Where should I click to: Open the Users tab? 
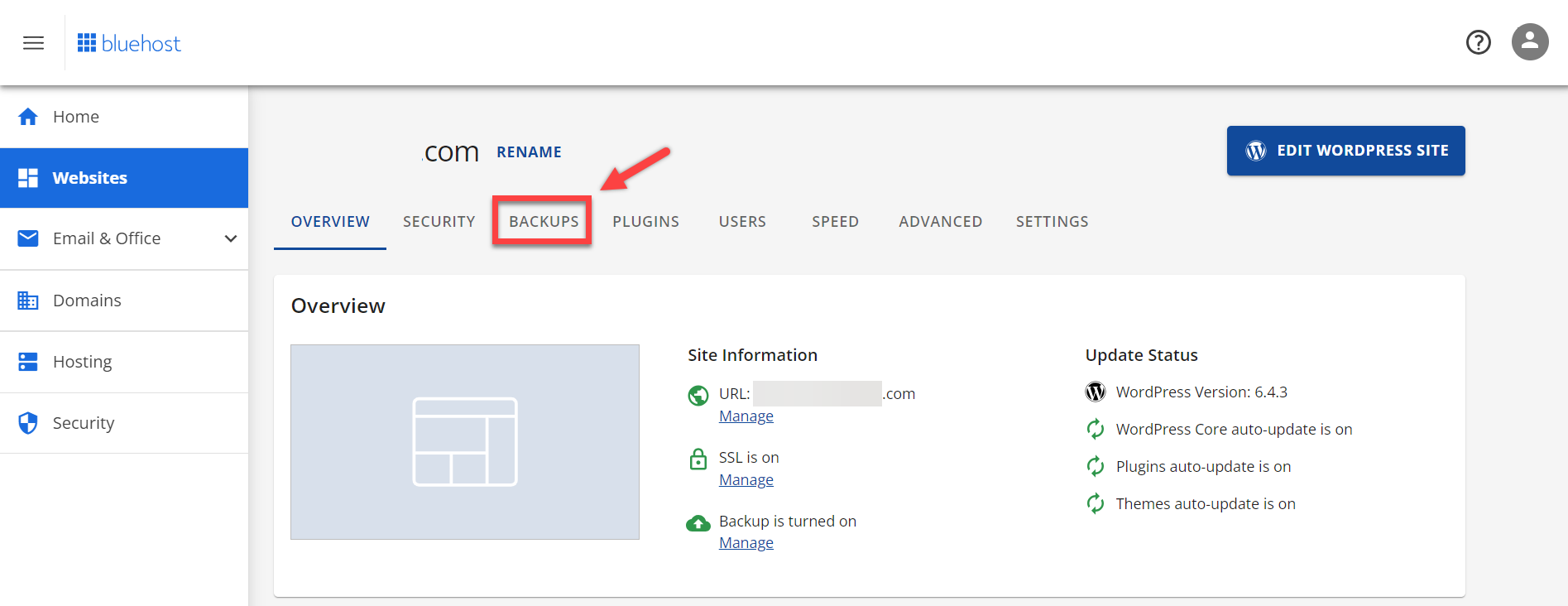tap(742, 222)
